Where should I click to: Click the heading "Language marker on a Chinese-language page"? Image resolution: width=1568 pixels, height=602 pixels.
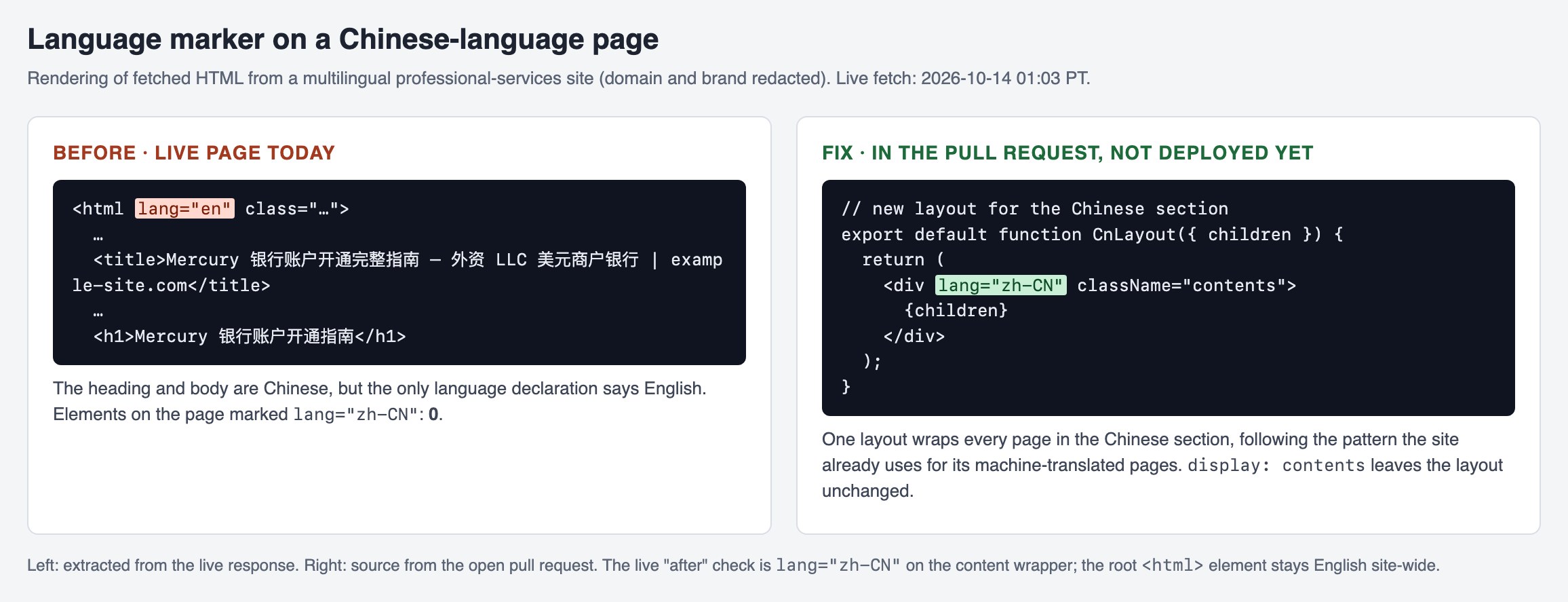click(342, 39)
